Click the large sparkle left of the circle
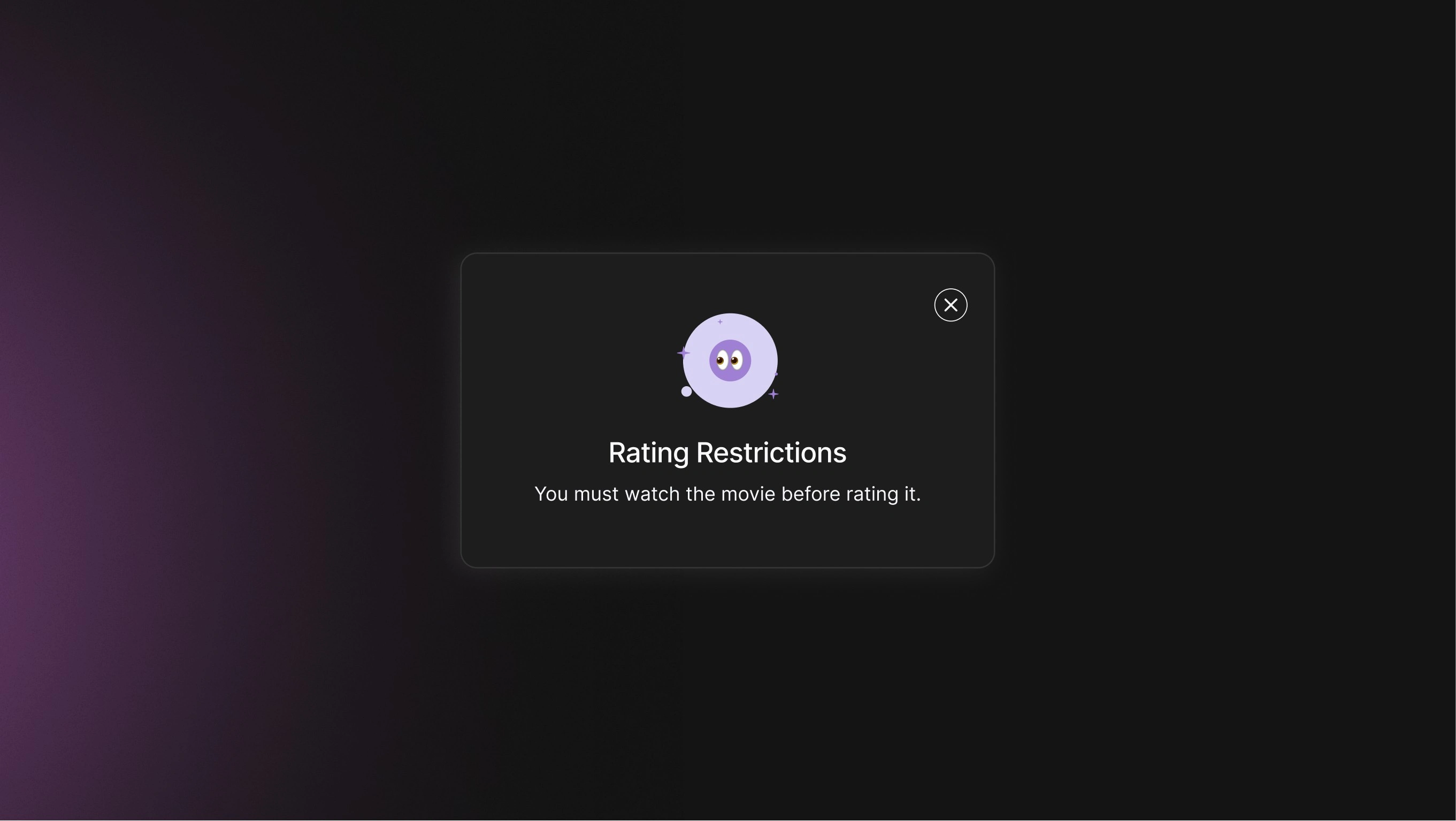Image resolution: width=1456 pixels, height=821 pixels. click(x=684, y=353)
